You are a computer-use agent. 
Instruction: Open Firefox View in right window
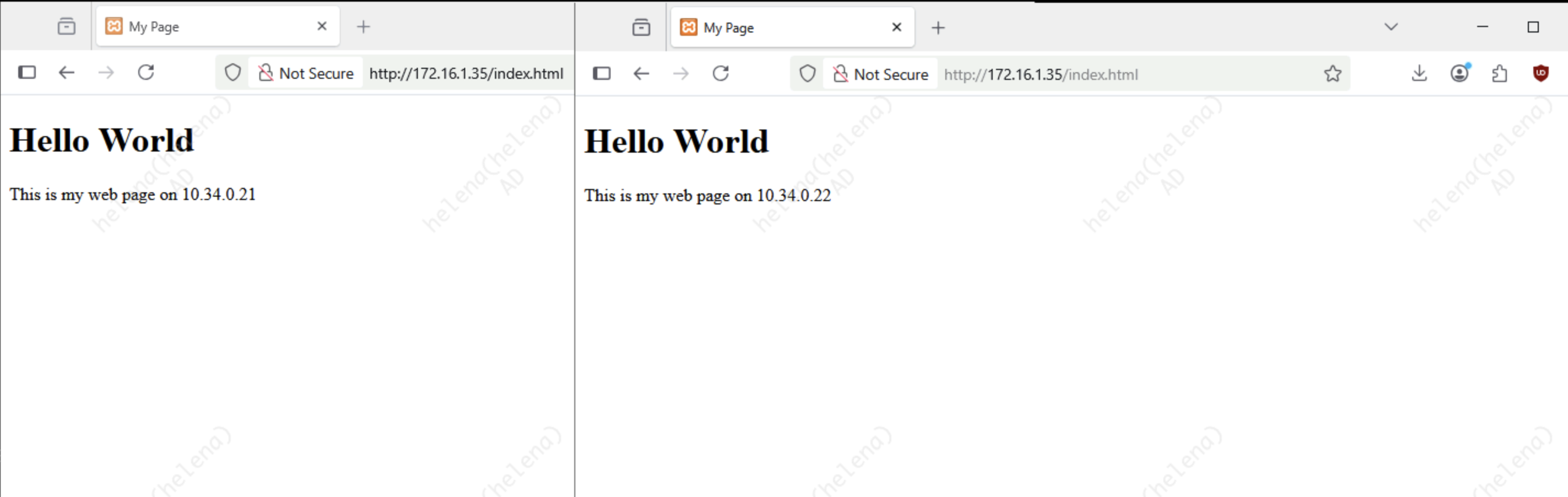641,28
